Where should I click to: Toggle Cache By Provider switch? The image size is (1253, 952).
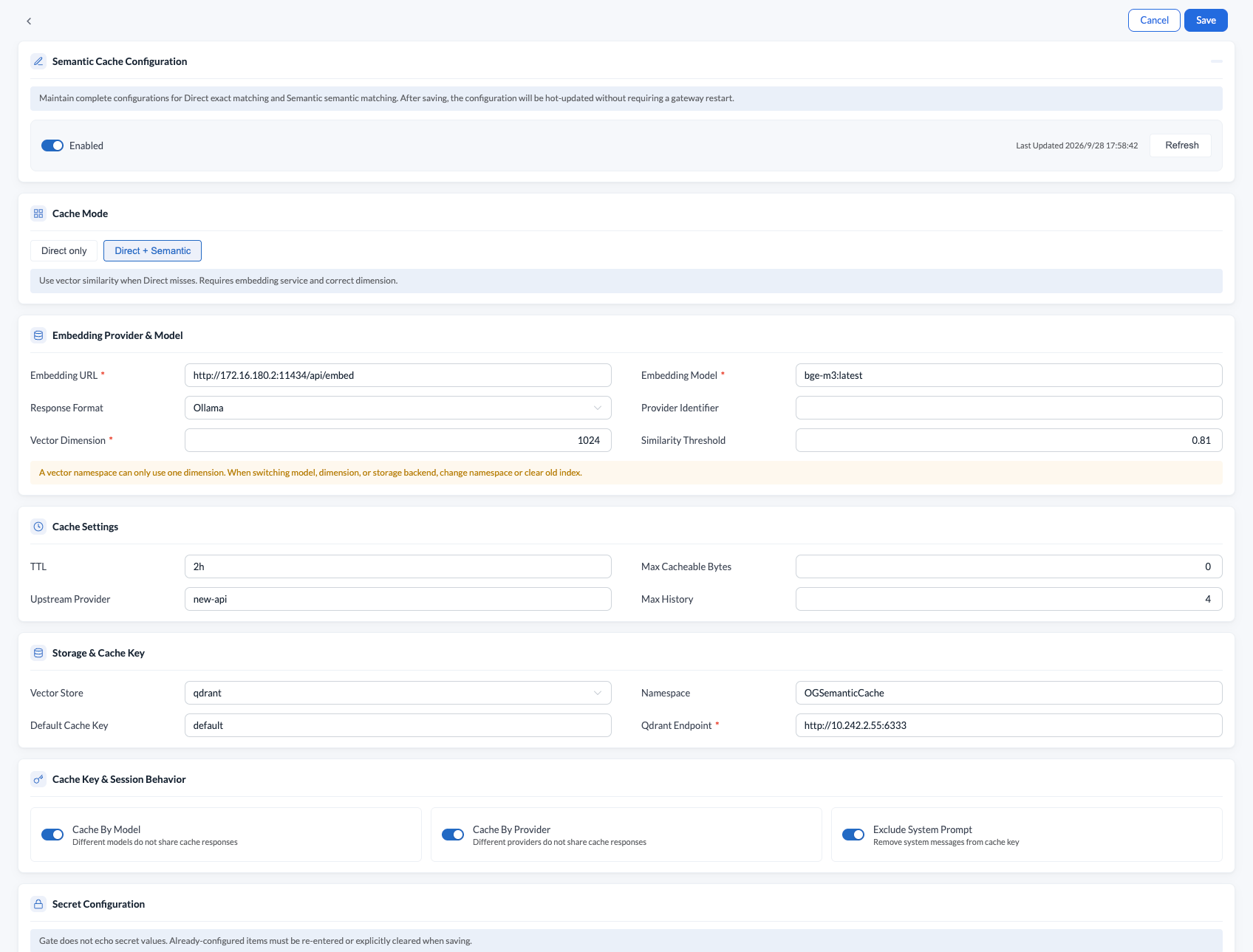pos(453,835)
